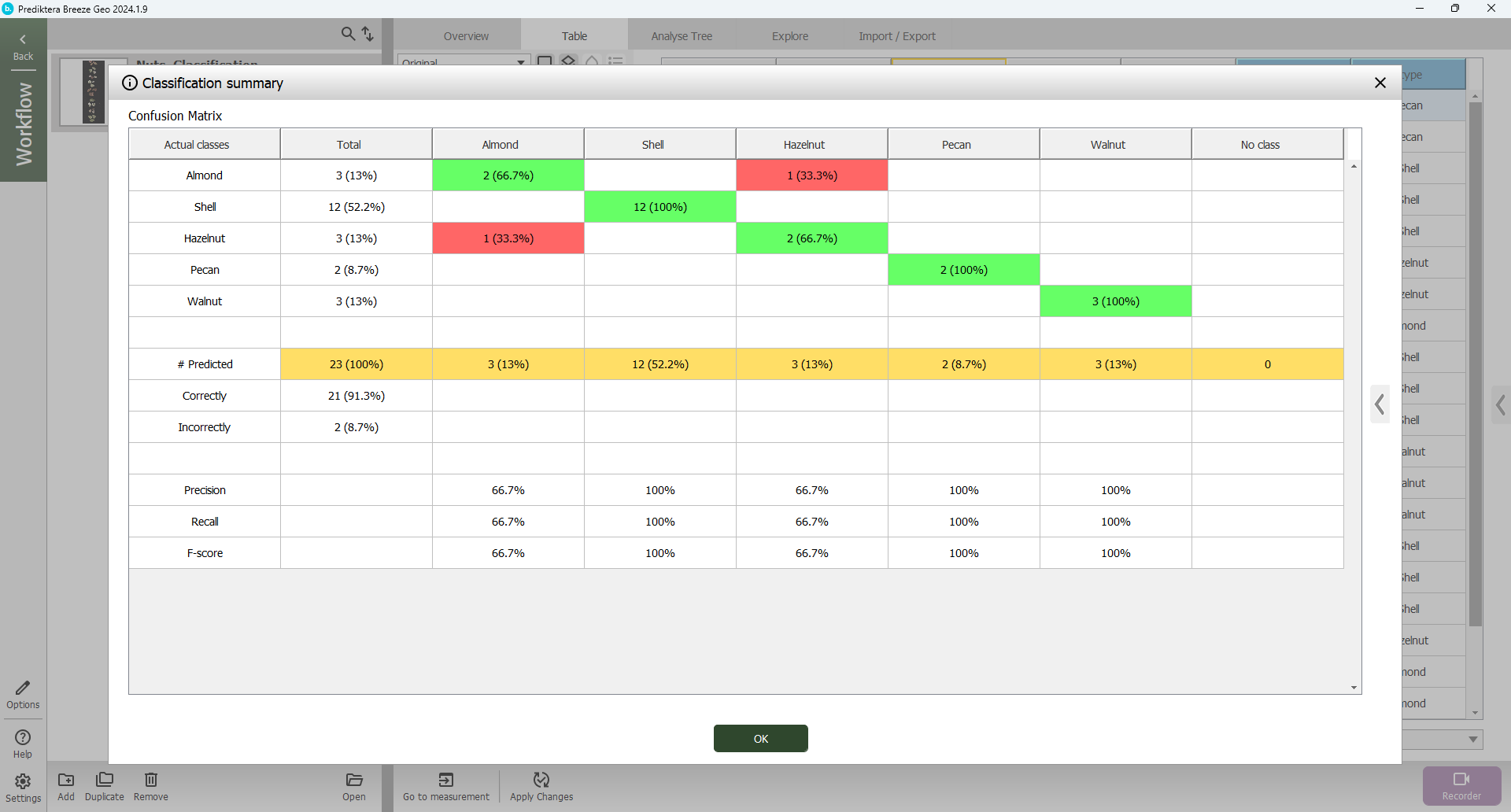Collapse the far right panel chevron
1511x812 pixels.
pyautogui.click(x=1501, y=405)
